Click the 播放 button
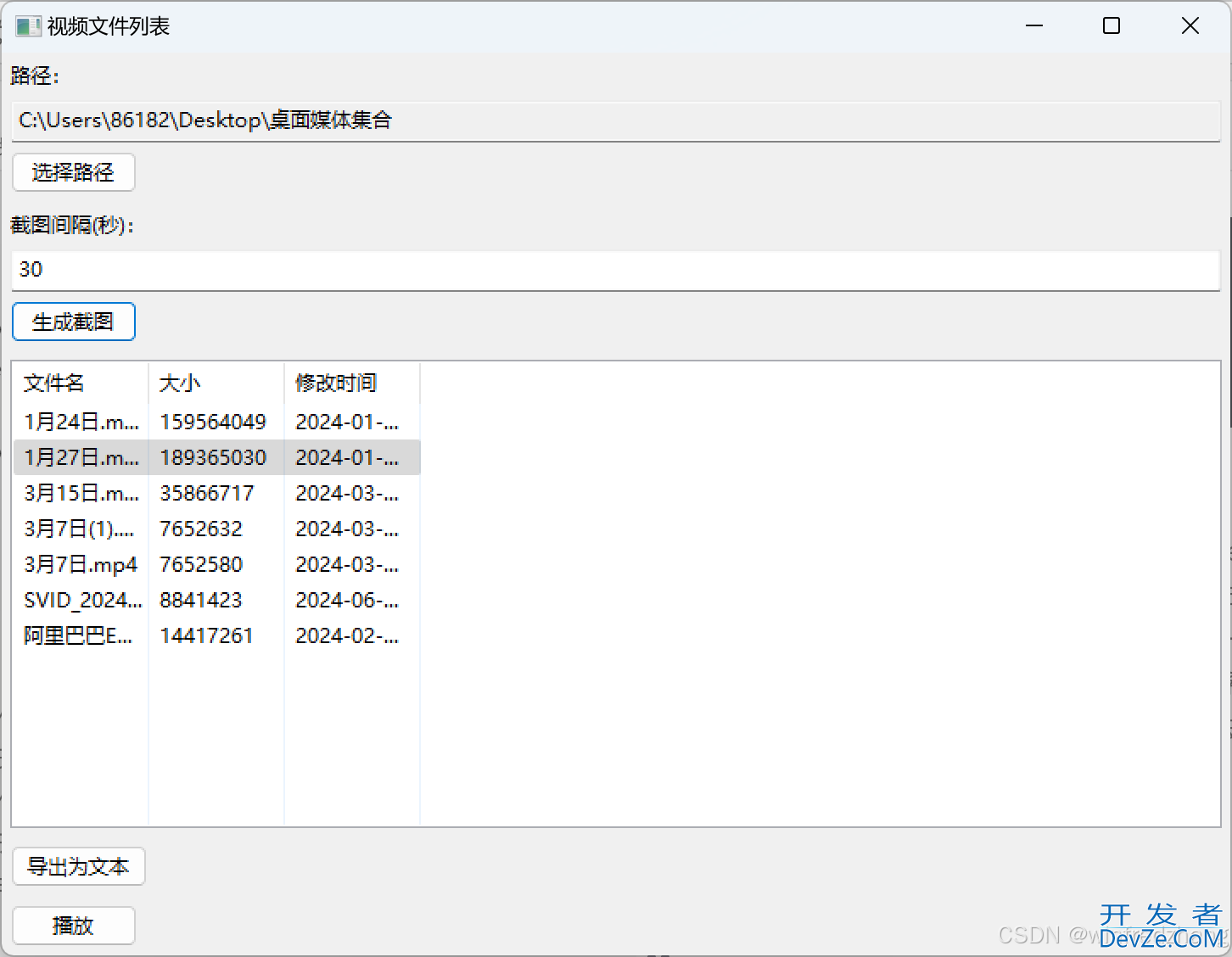Viewport: 1232px width, 957px height. pos(73,925)
